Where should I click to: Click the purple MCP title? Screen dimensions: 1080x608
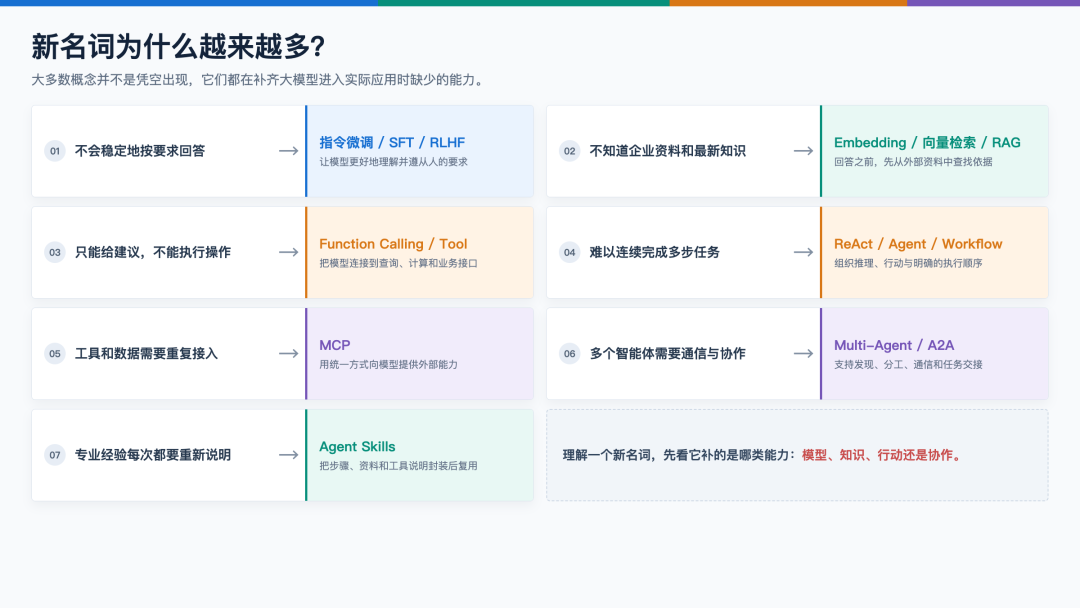(x=335, y=345)
